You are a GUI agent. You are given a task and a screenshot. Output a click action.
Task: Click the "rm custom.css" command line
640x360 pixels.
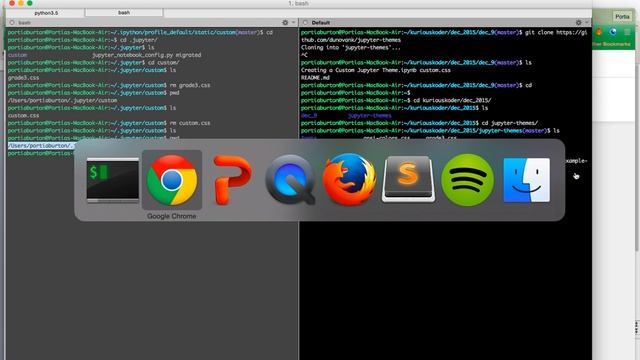(x=190, y=123)
